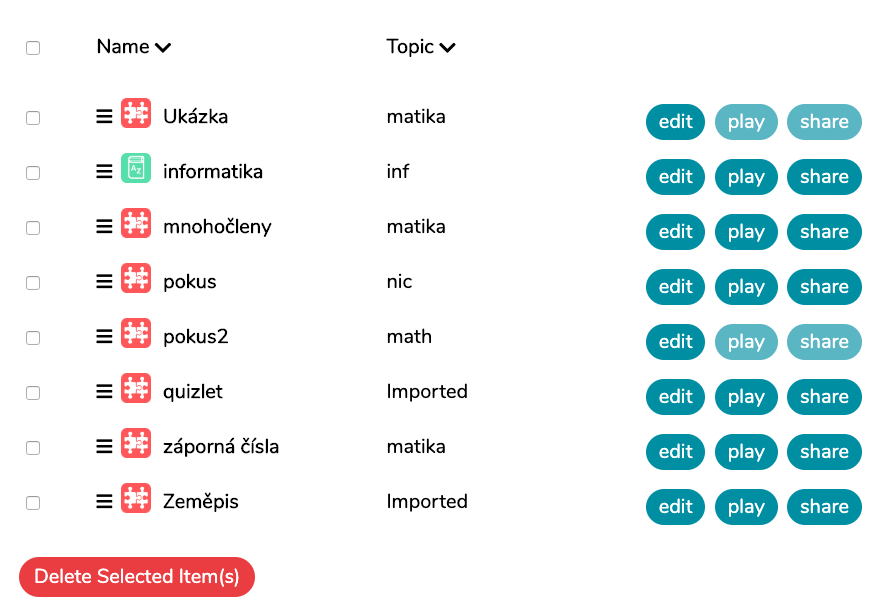
Task: Tick the select-all checkbox in the header
Action: [x=33, y=48]
